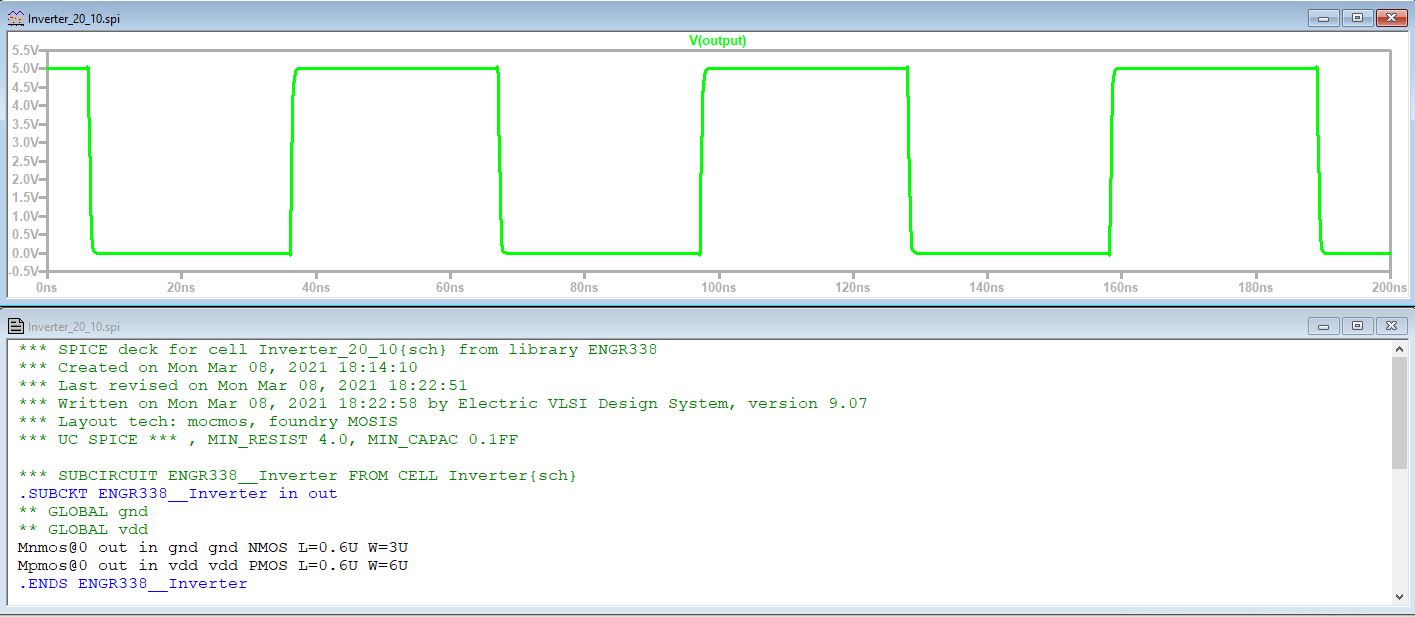Focus the netlist window via its title bar
1415x617 pixels.
click(x=600, y=326)
